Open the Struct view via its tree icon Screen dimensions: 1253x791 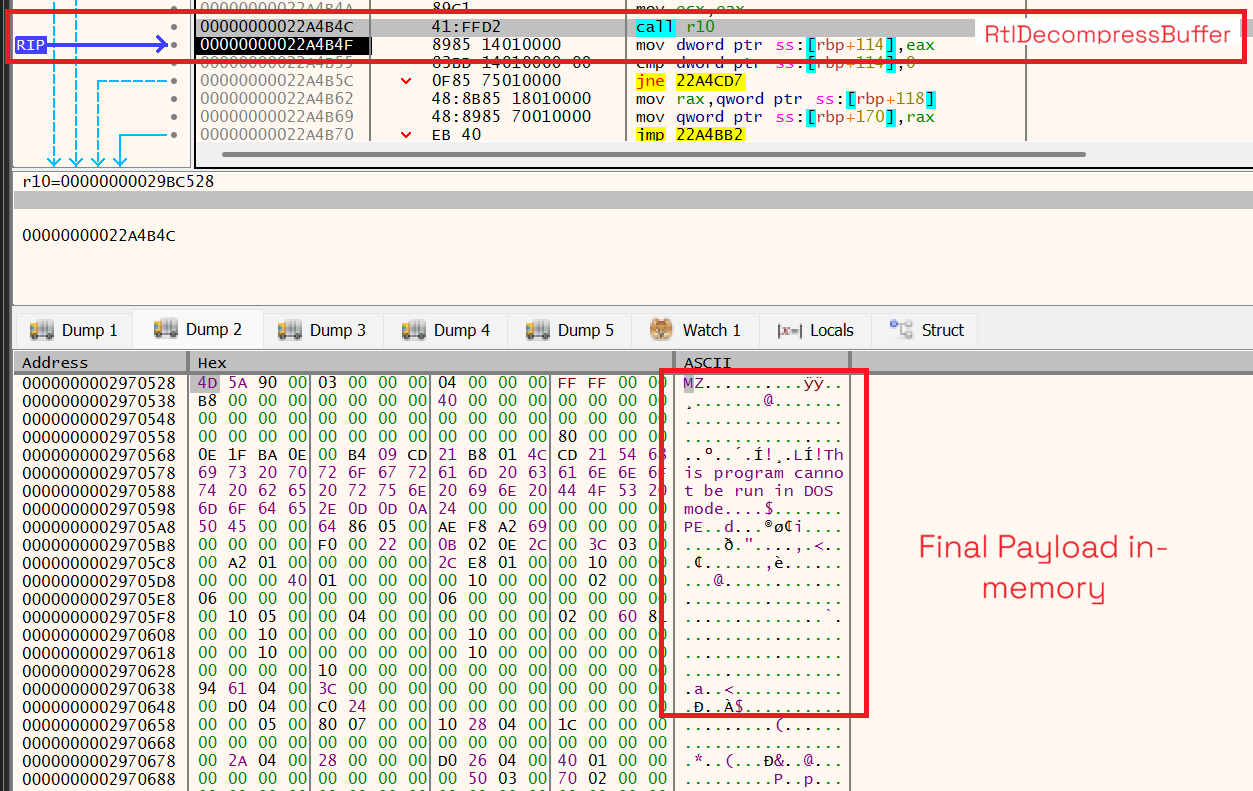902,330
